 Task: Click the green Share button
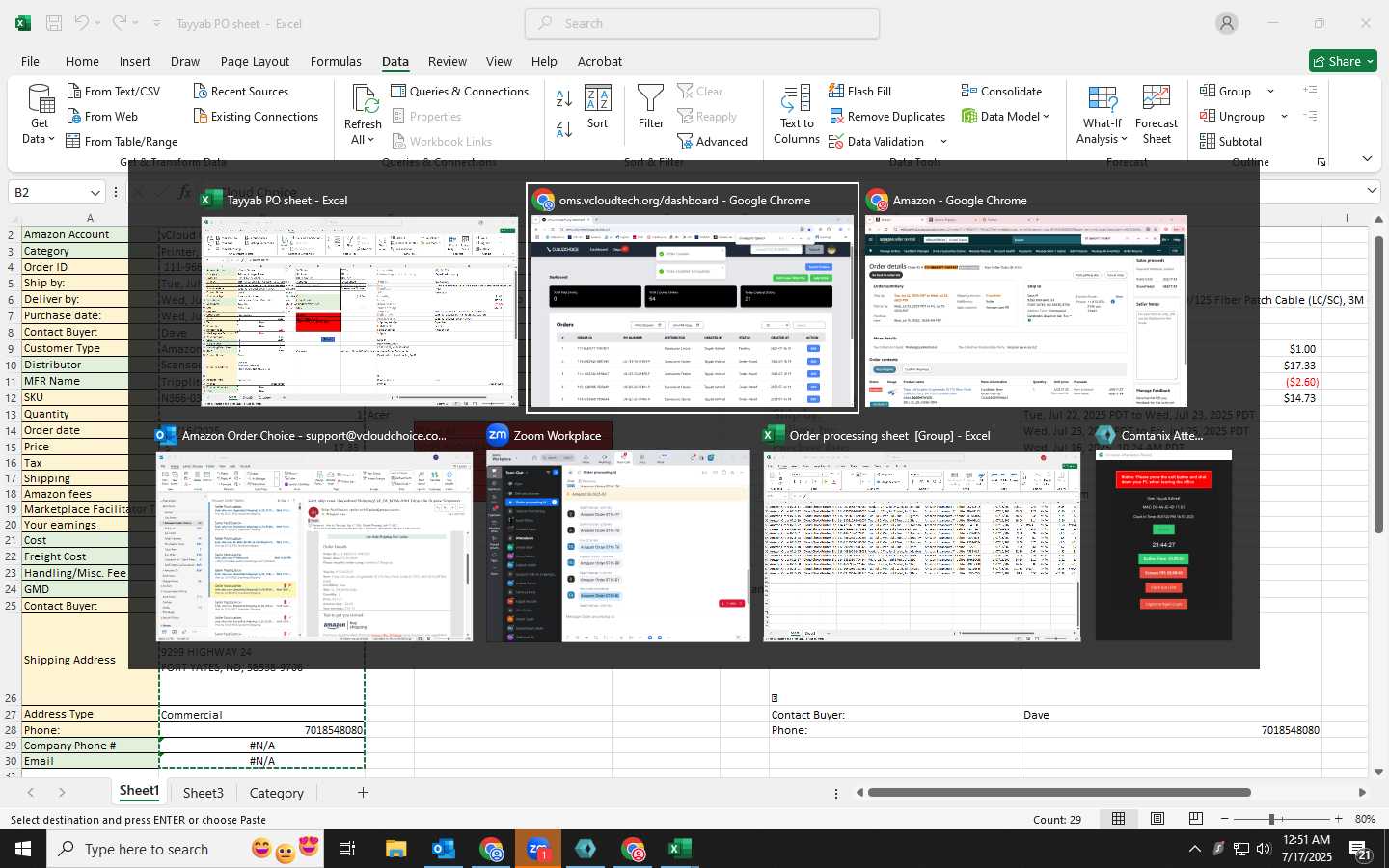1343,61
